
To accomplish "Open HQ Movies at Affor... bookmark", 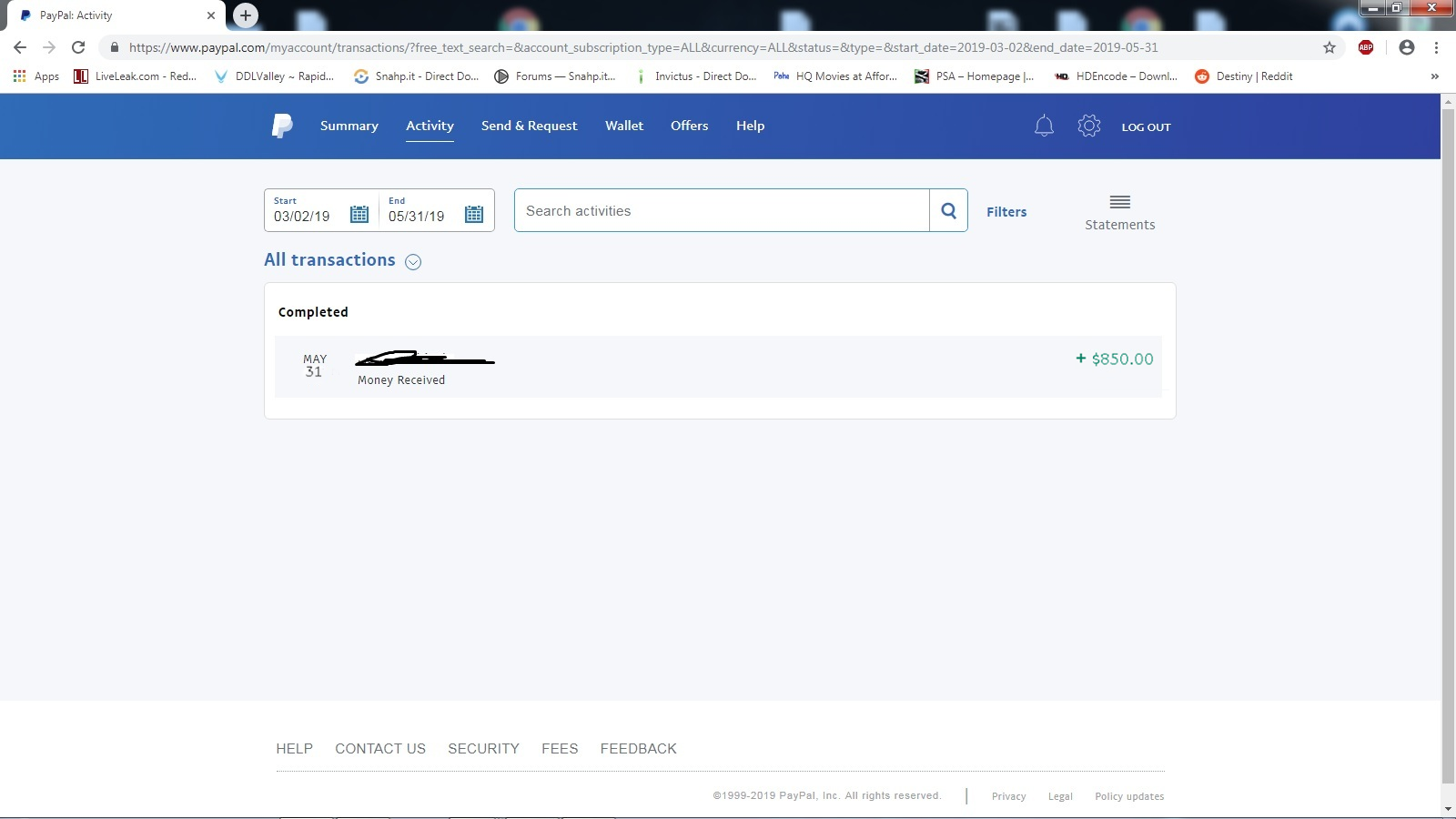I will [835, 76].
